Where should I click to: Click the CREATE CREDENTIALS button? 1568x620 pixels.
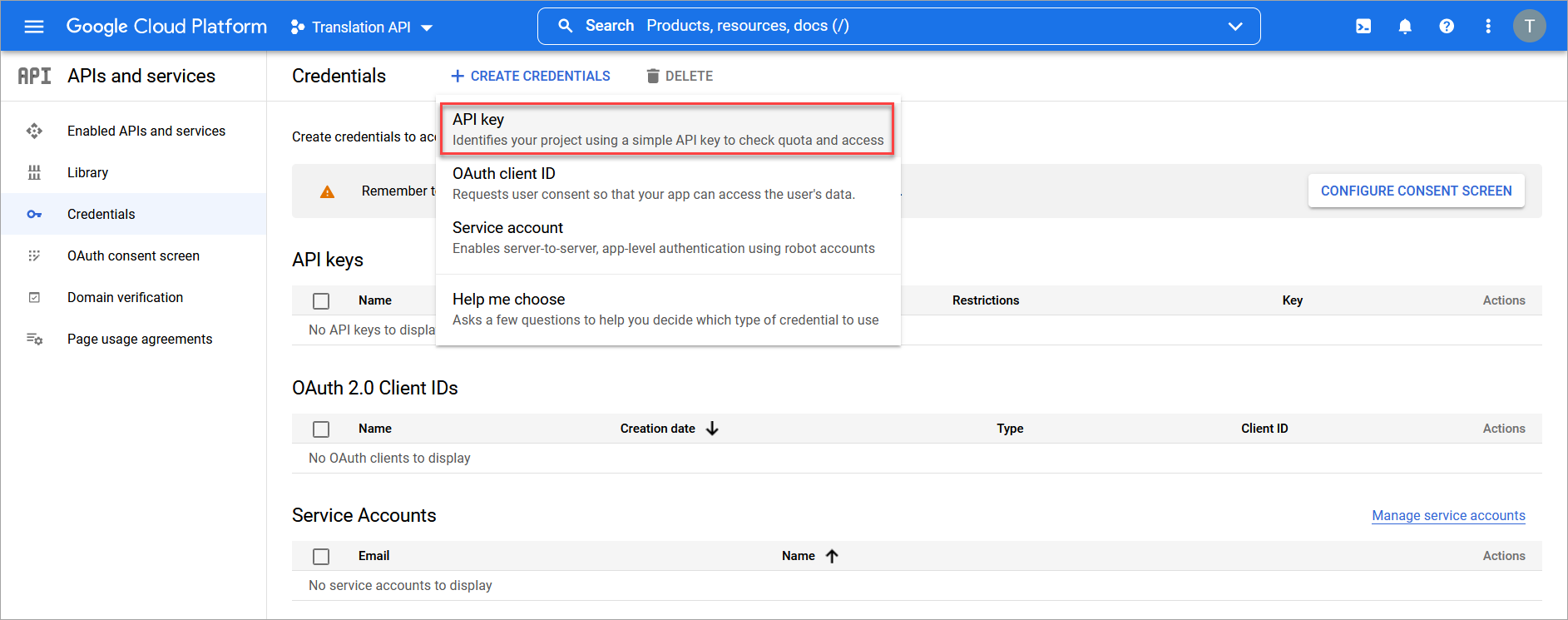[531, 76]
